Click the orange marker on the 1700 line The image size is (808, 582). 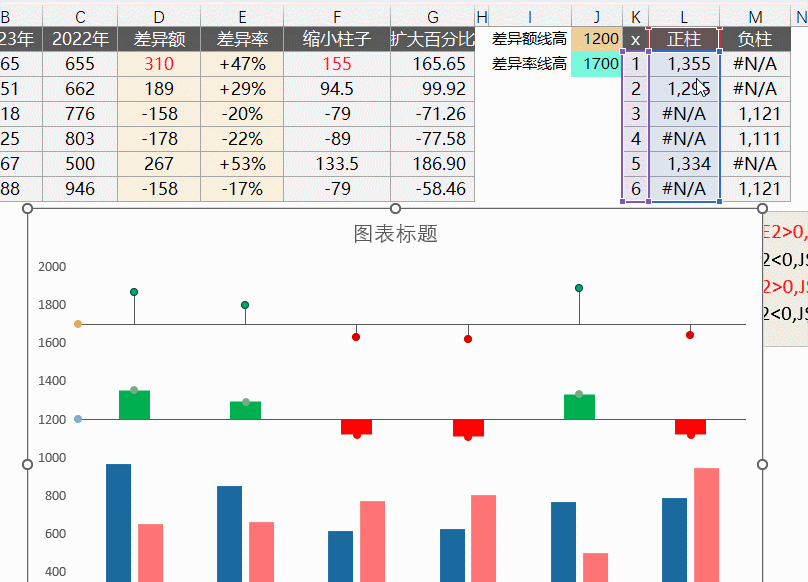(x=78, y=324)
